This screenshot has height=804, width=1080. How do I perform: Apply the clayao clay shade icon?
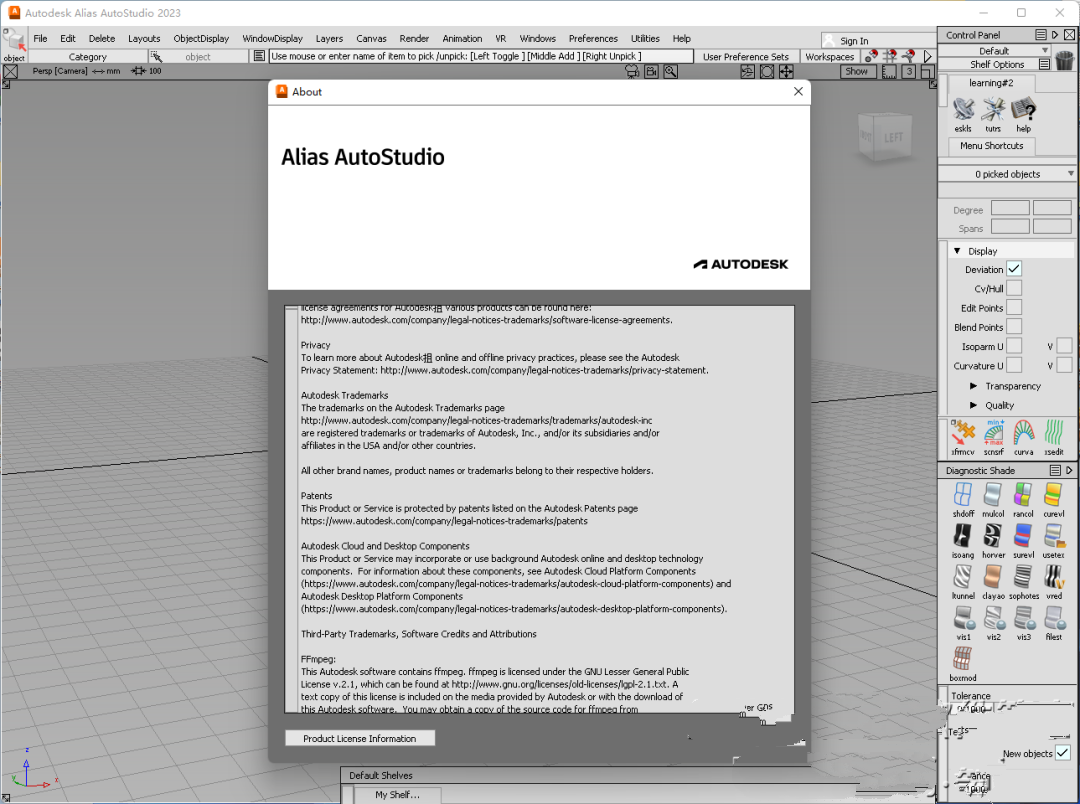point(993,577)
